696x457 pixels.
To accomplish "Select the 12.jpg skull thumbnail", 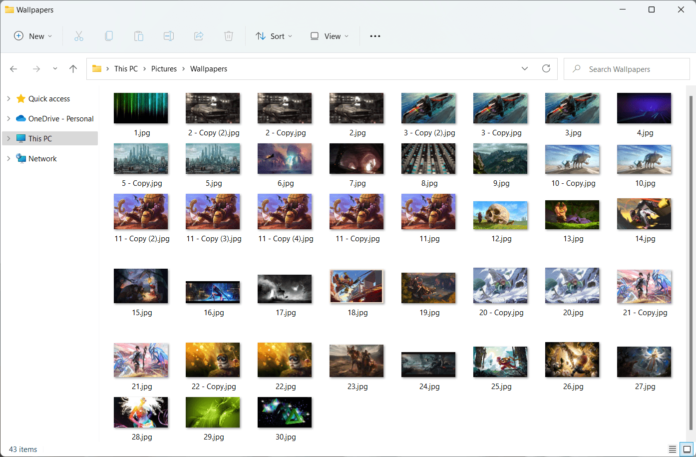I will [x=500, y=215].
